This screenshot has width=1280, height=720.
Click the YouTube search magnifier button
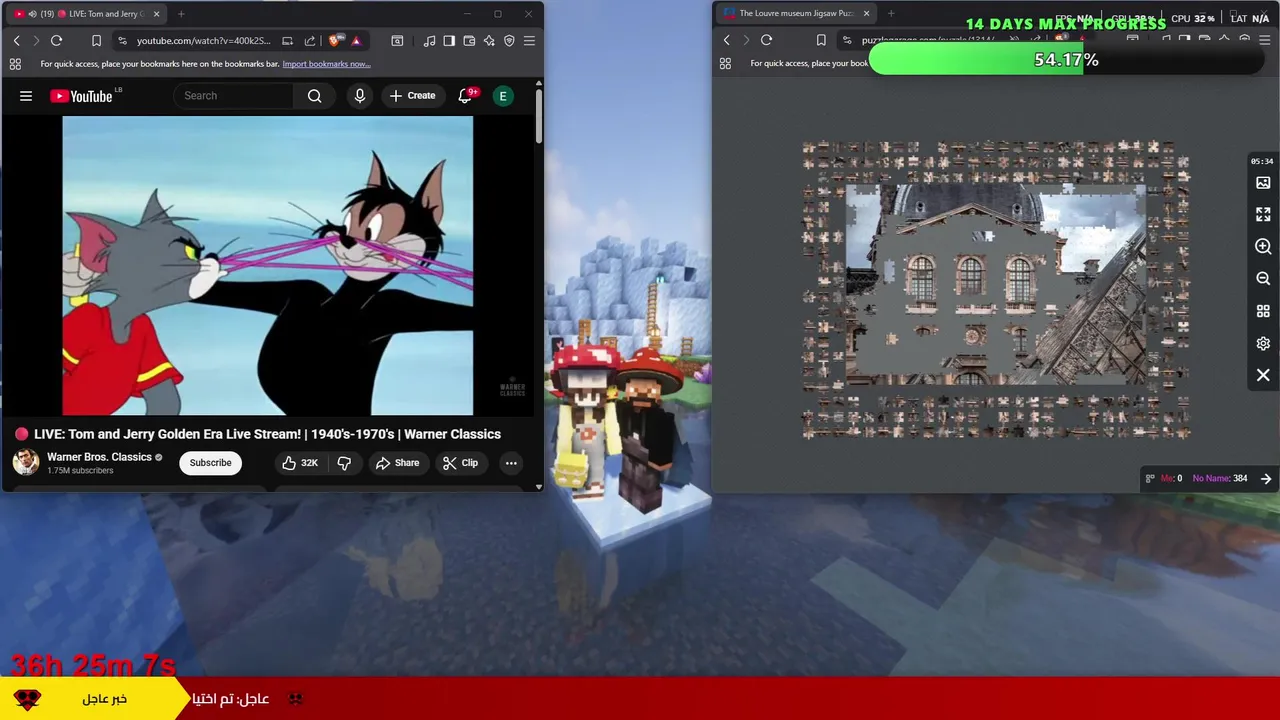(x=315, y=96)
